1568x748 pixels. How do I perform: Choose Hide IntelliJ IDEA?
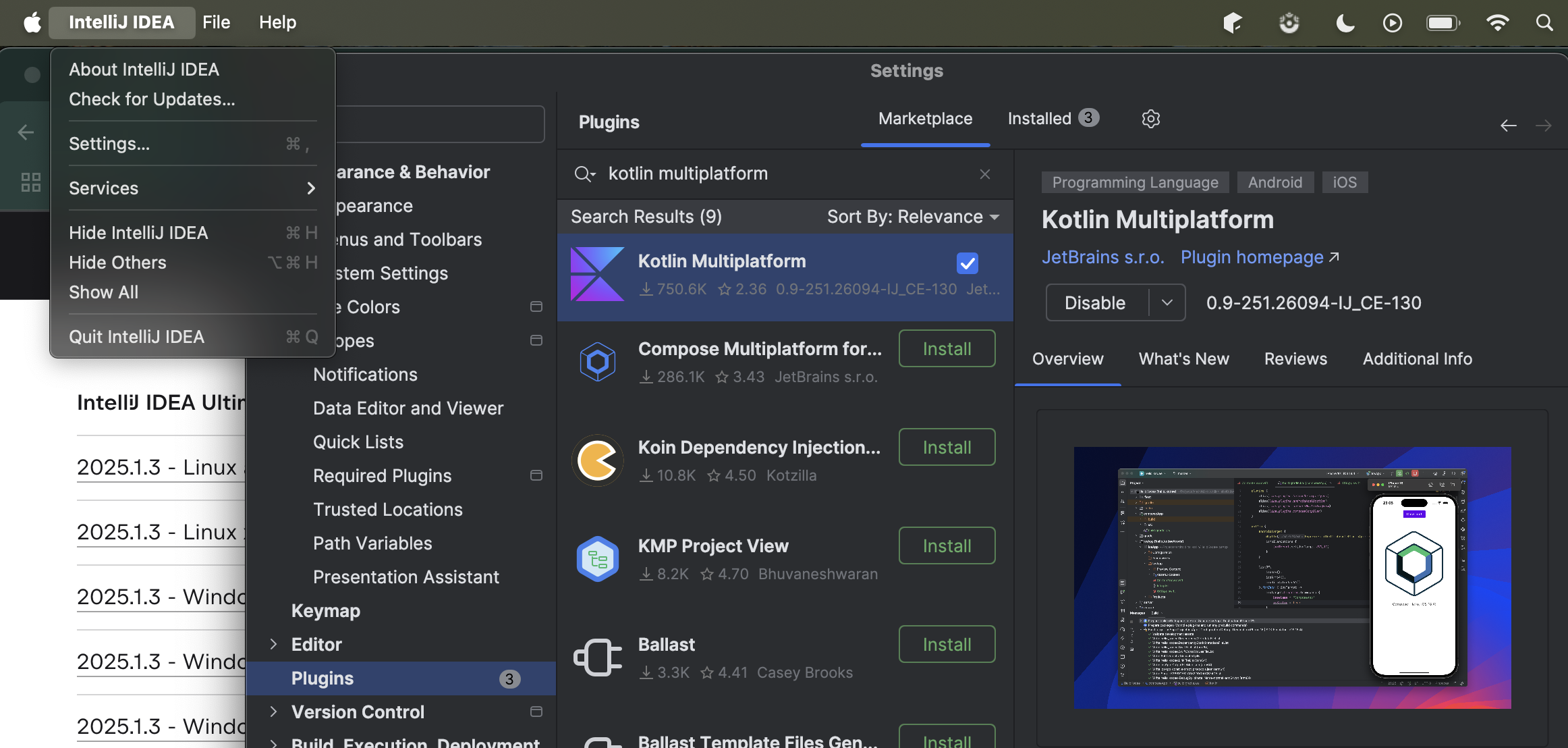tap(193, 233)
